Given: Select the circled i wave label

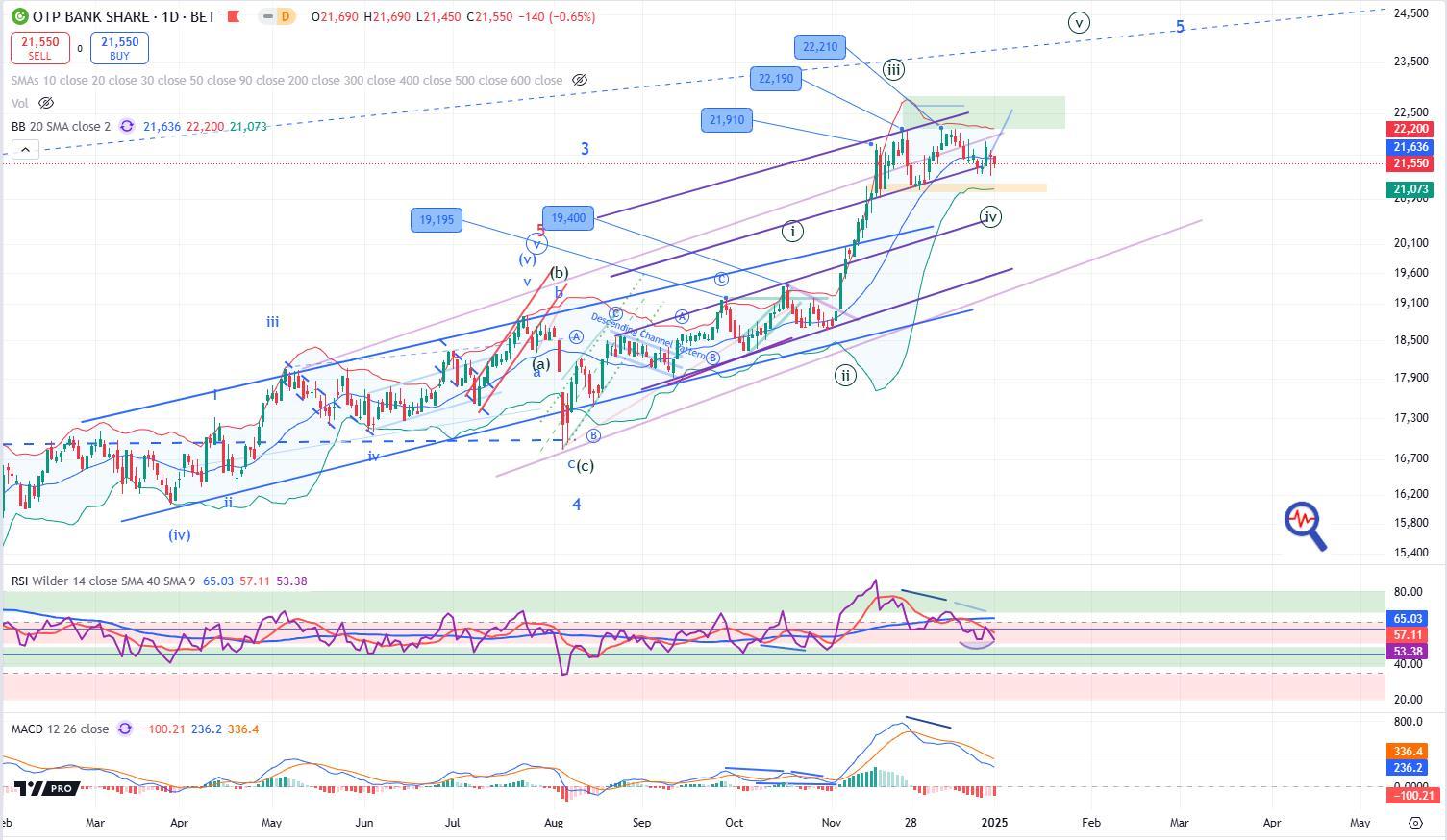Looking at the screenshot, I should [791, 231].
